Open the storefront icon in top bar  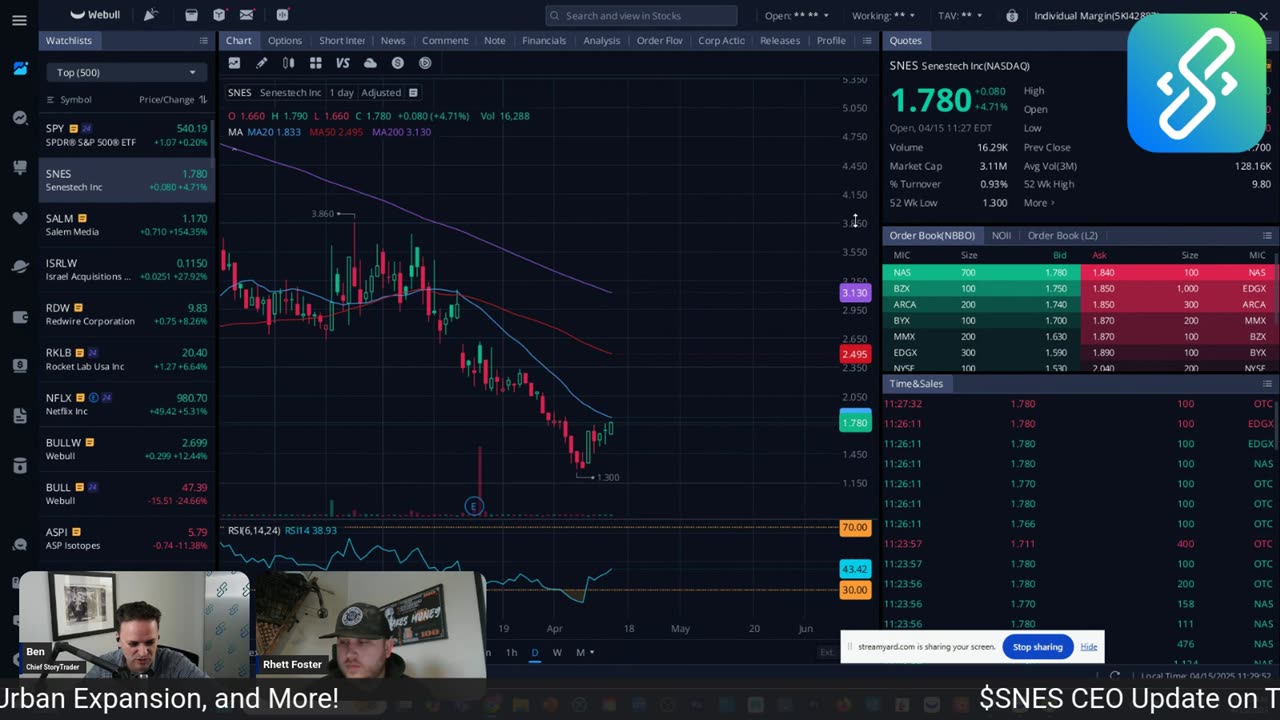pos(191,15)
